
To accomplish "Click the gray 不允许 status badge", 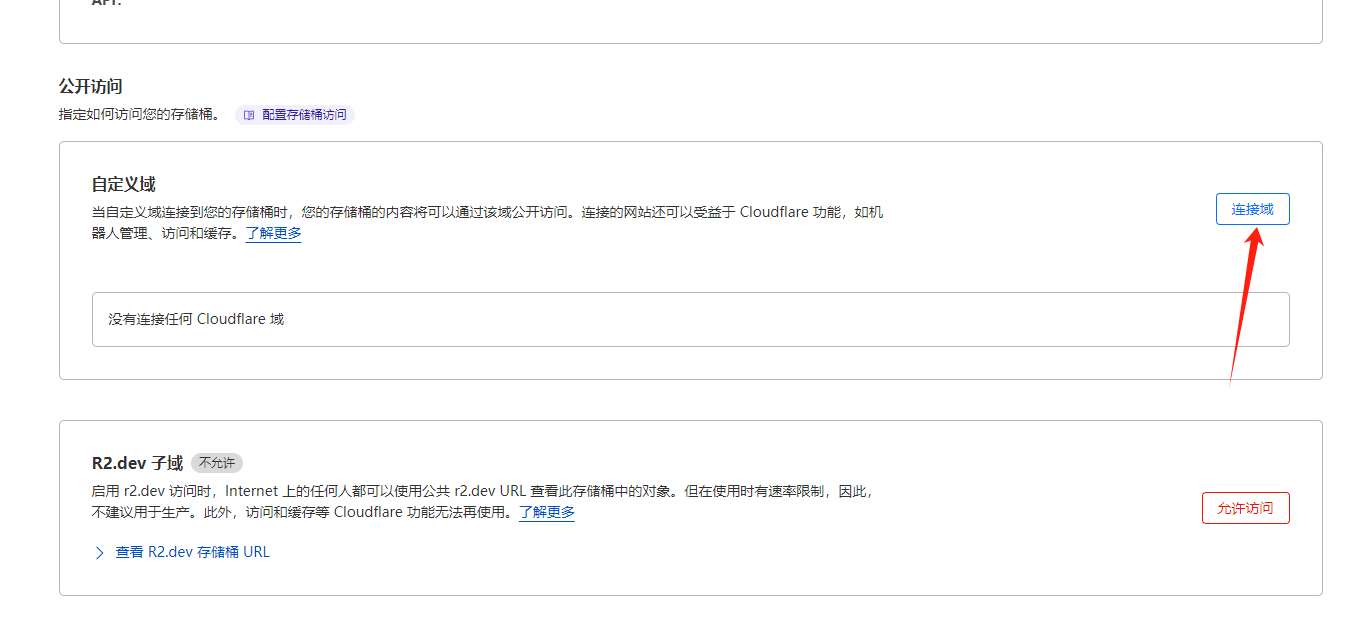I will click(217, 463).
